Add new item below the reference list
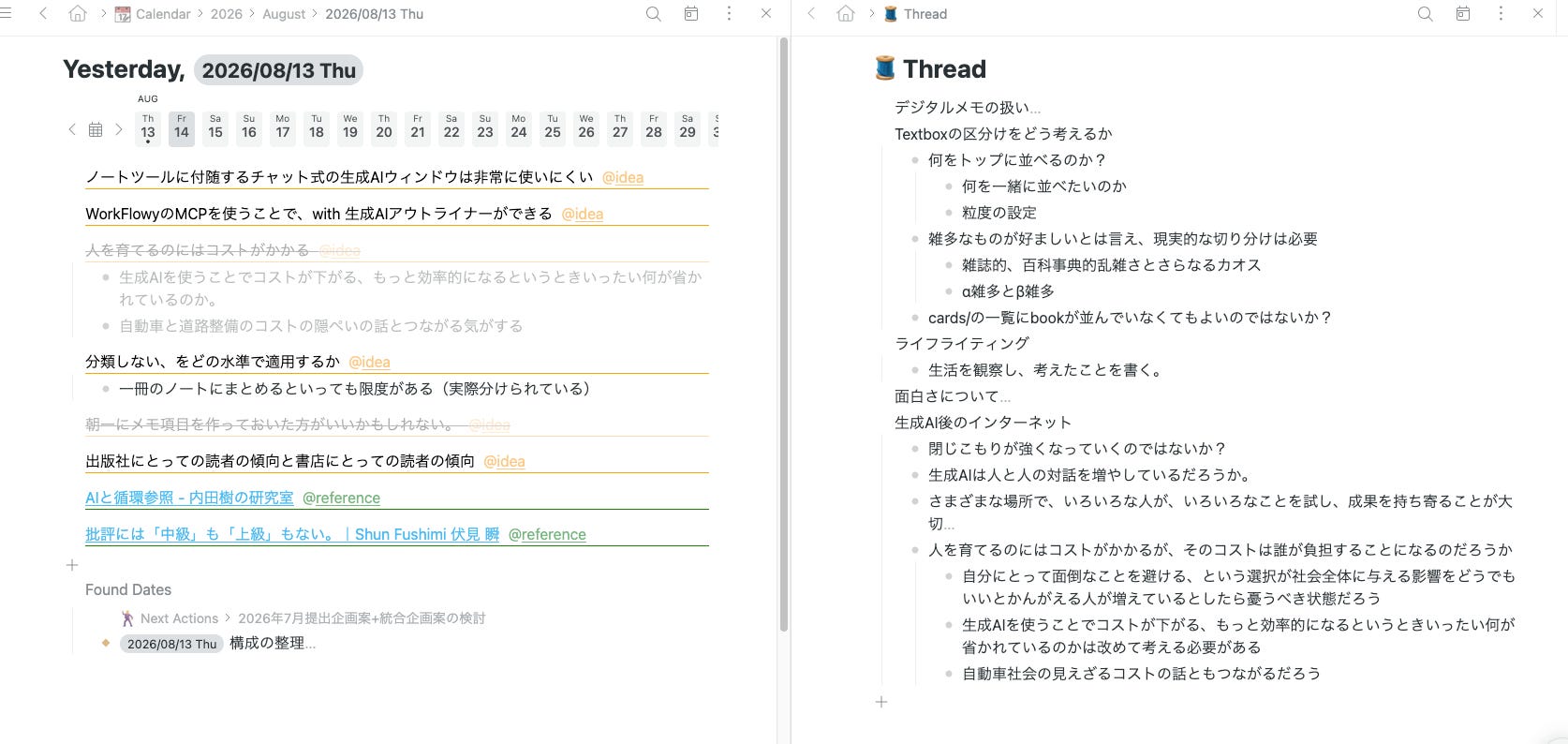Screen dimensions: 1568x744 [72, 565]
